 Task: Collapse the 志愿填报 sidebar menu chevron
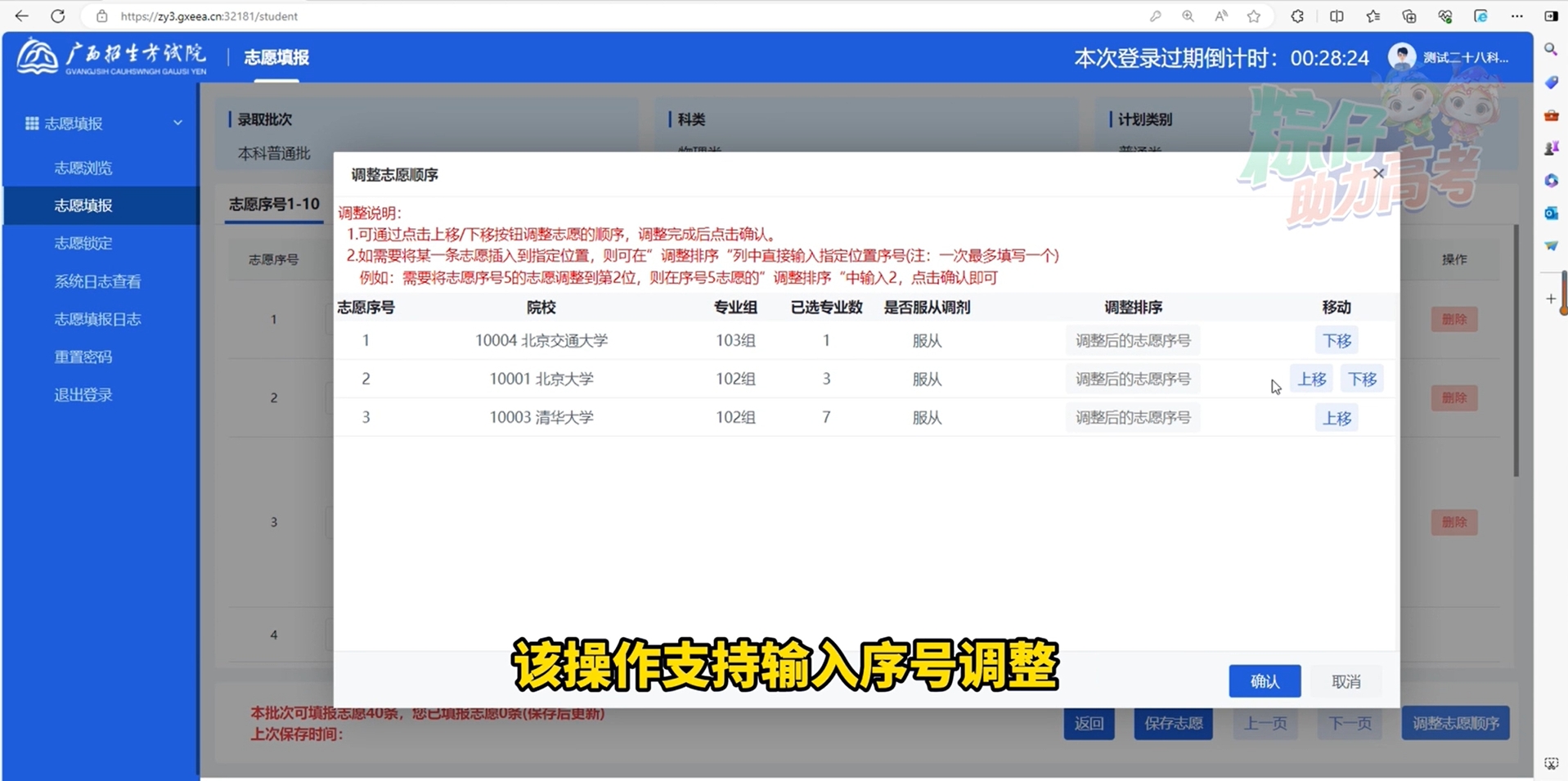tap(177, 123)
